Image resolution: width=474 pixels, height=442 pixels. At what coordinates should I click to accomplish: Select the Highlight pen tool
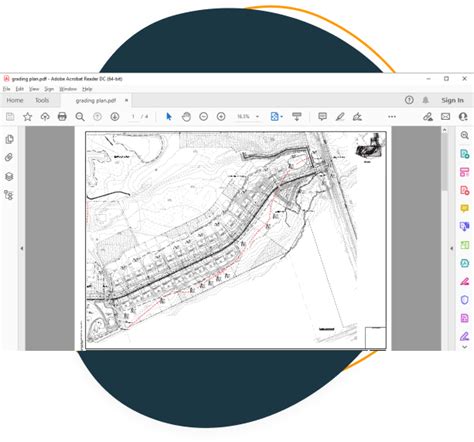point(340,117)
